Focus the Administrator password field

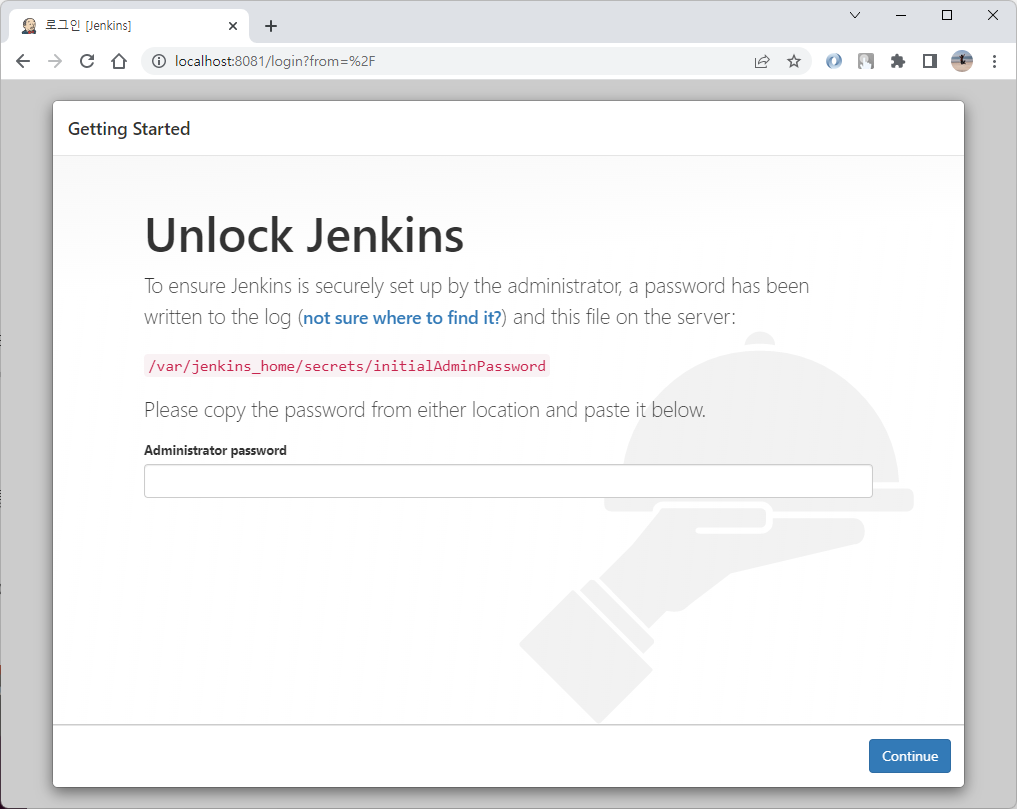(508, 481)
